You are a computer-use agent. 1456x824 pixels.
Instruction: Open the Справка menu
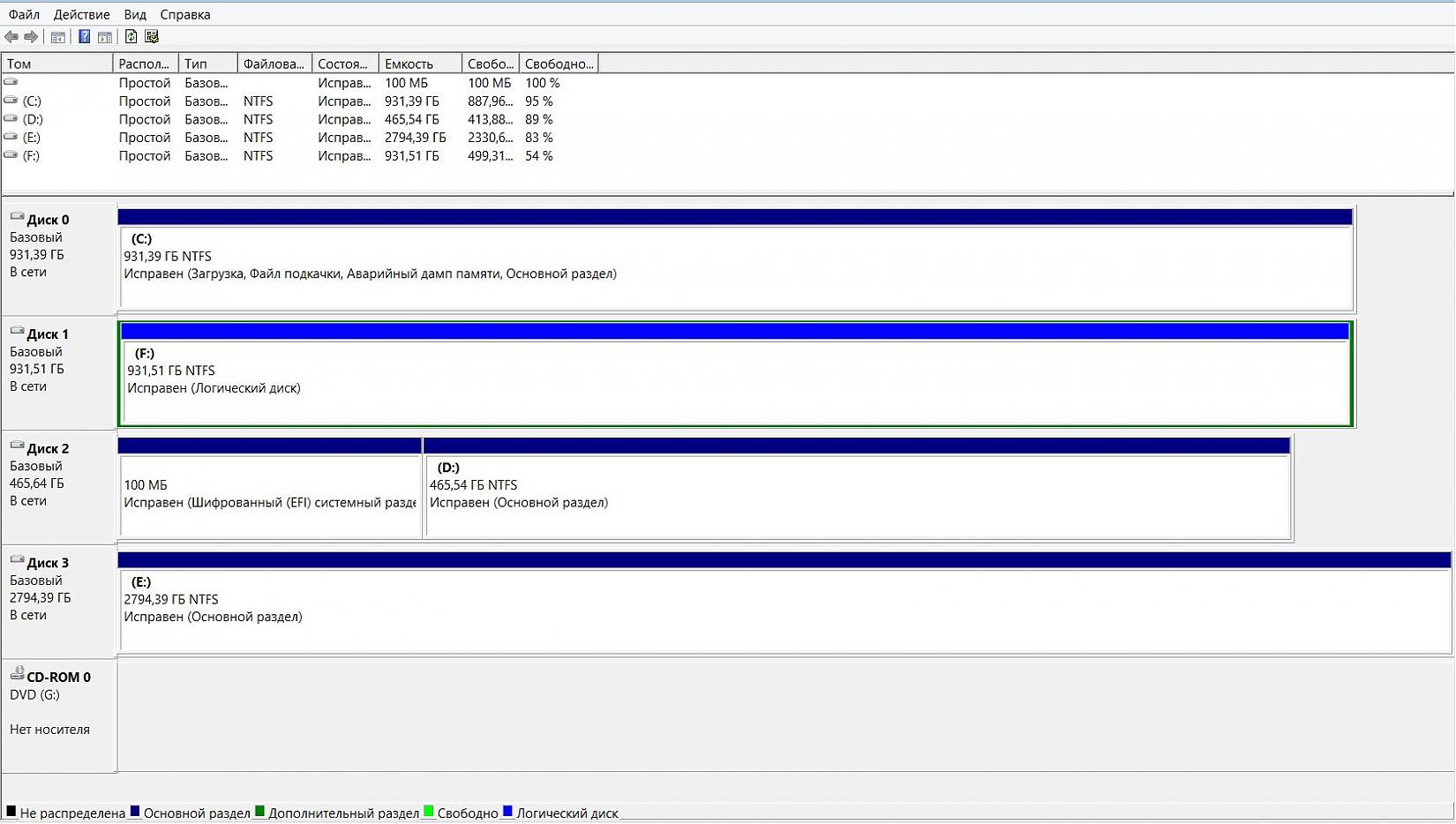[x=185, y=14]
